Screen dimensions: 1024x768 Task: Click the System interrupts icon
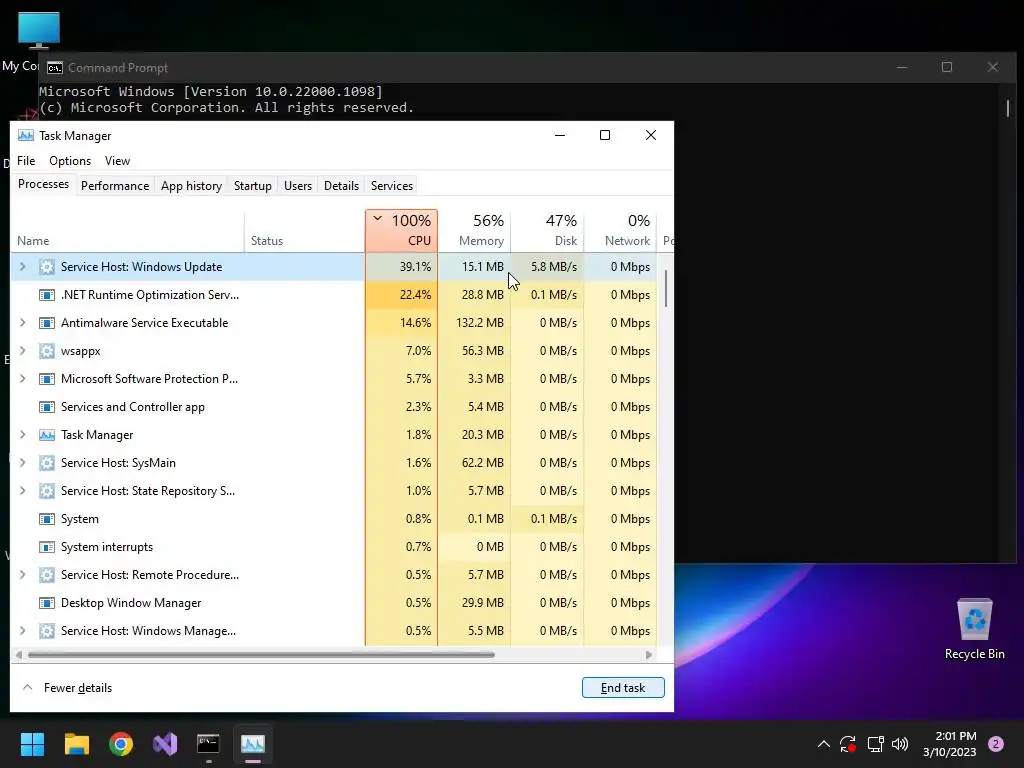pyautogui.click(x=46, y=547)
